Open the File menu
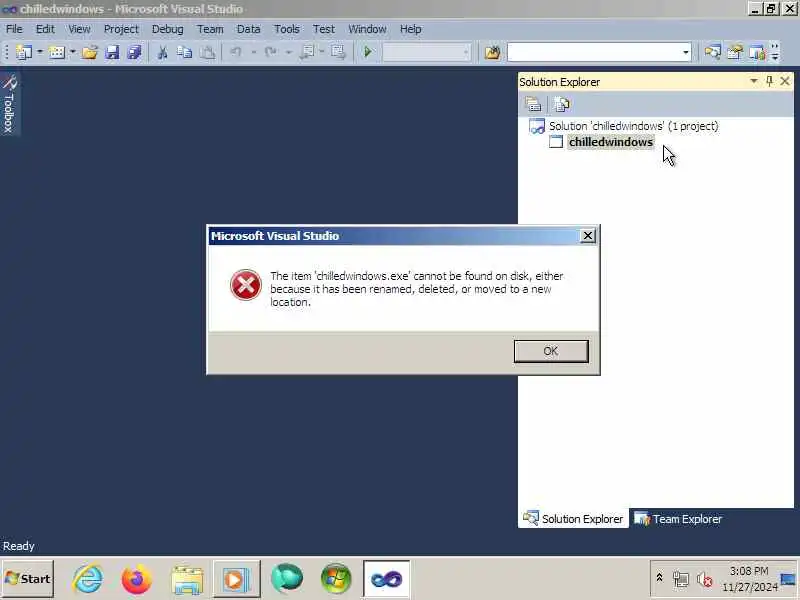The height and width of the screenshot is (600, 800). coord(14,29)
